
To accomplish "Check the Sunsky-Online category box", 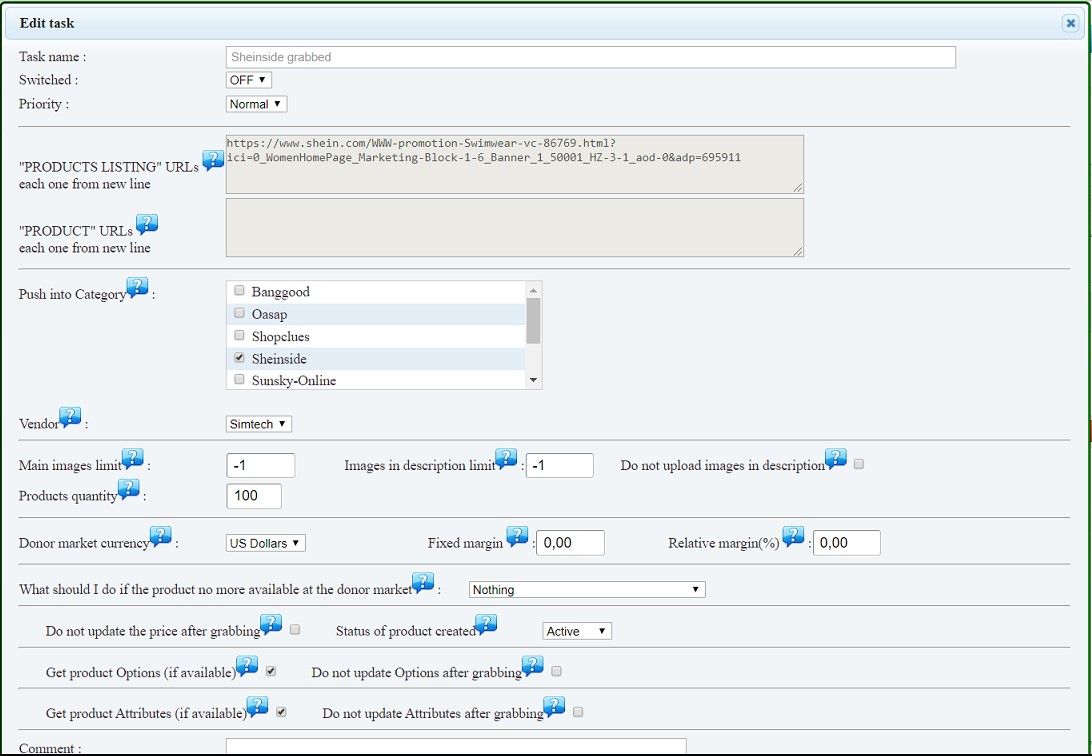I will click(x=240, y=379).
